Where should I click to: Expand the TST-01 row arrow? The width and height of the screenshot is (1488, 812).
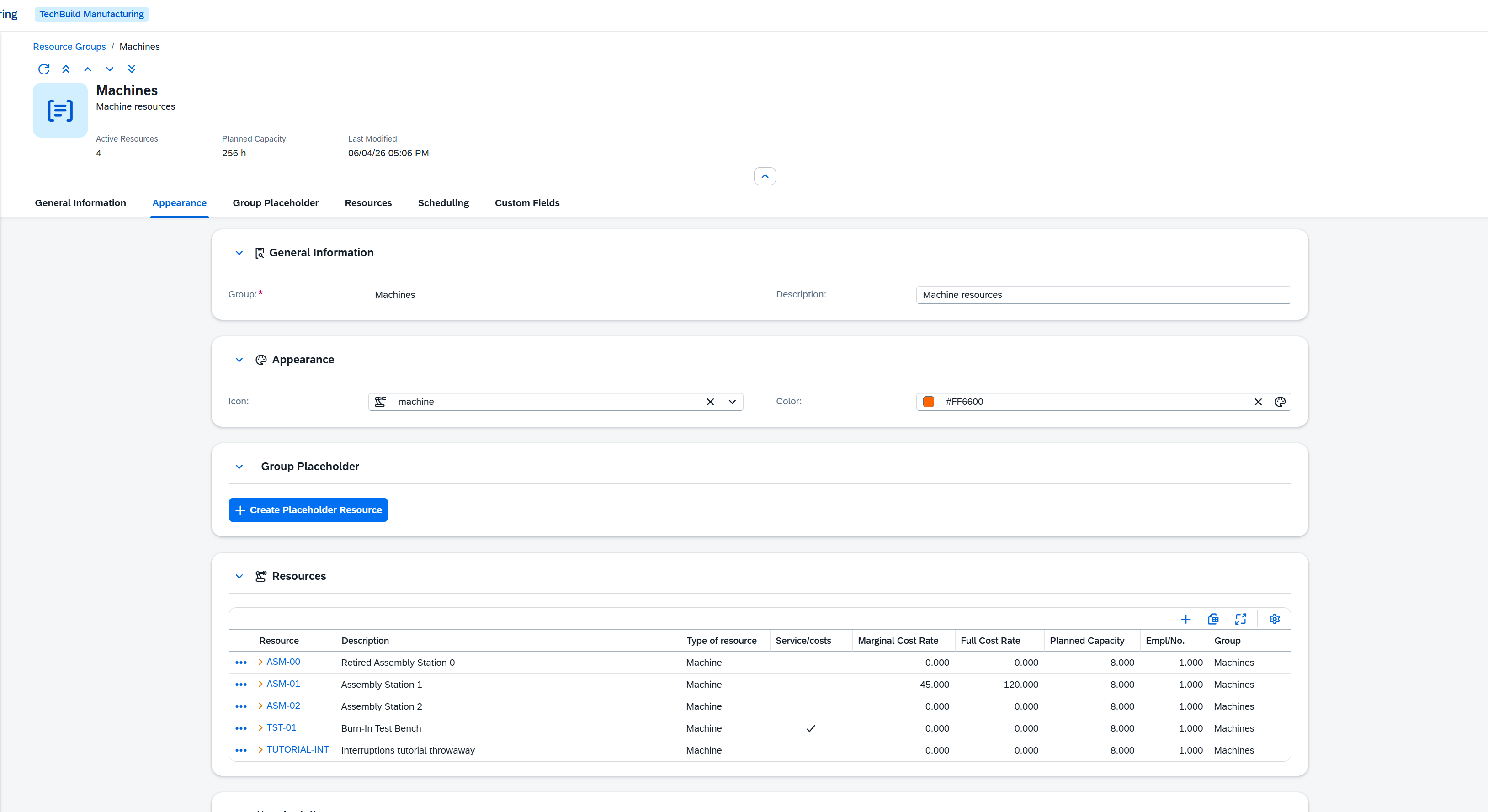260,727
